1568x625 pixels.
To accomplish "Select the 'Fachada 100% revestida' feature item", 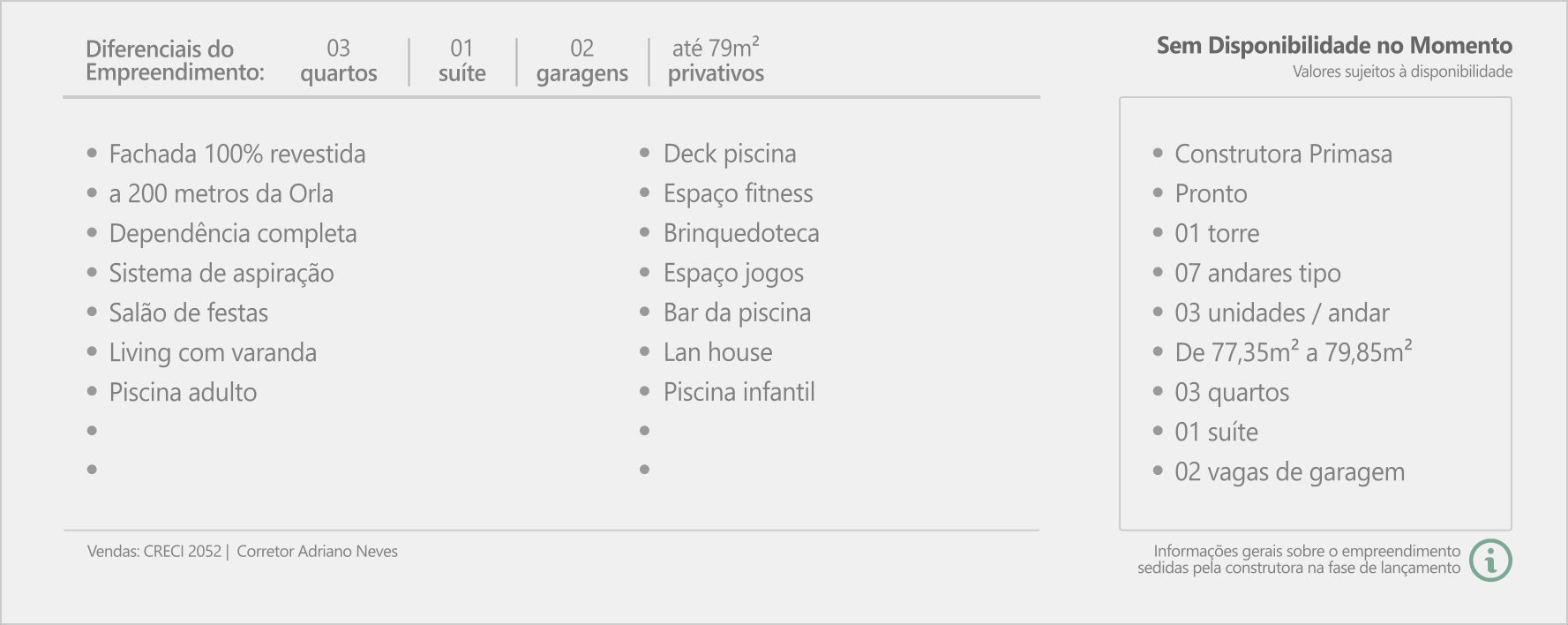I will (x=237, y=154).
